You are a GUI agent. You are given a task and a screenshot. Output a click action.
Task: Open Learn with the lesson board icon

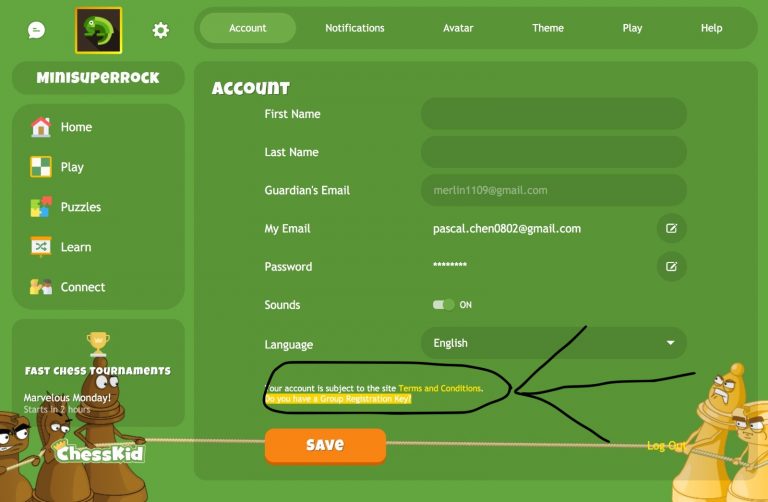pyautogui.click(x=41, y=247)
